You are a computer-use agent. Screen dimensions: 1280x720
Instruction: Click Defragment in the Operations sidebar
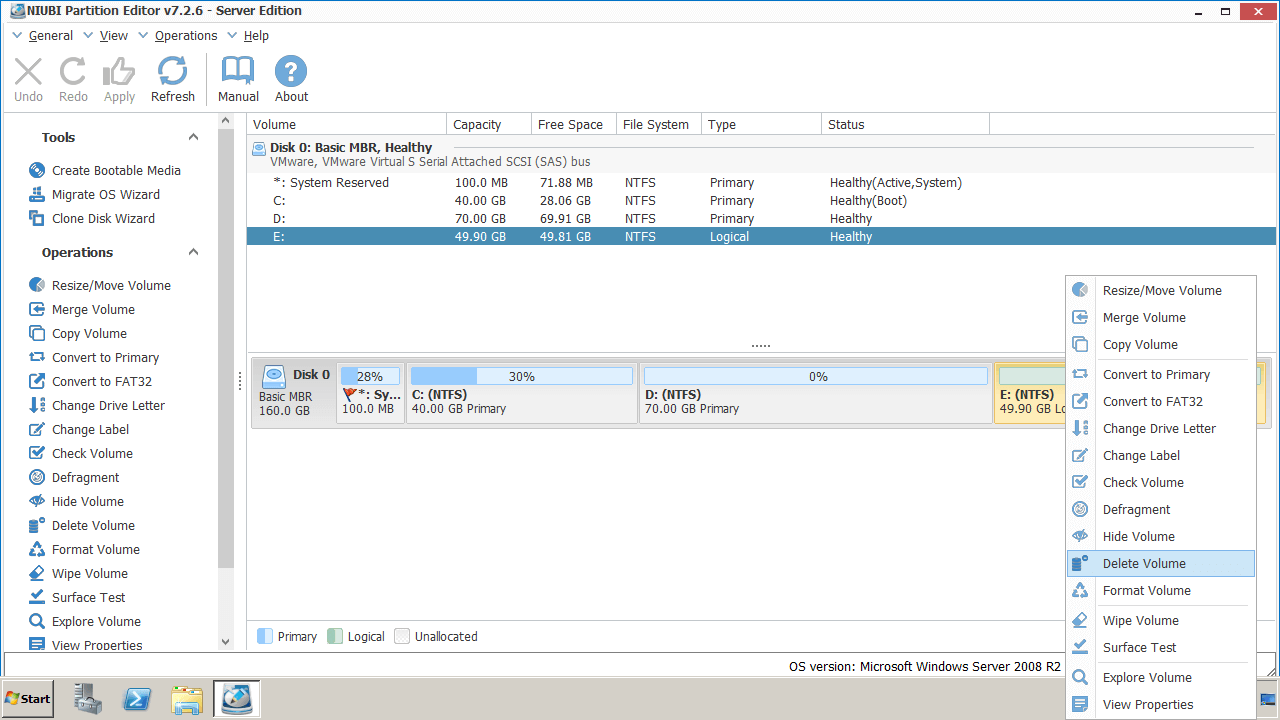(85, 477)
